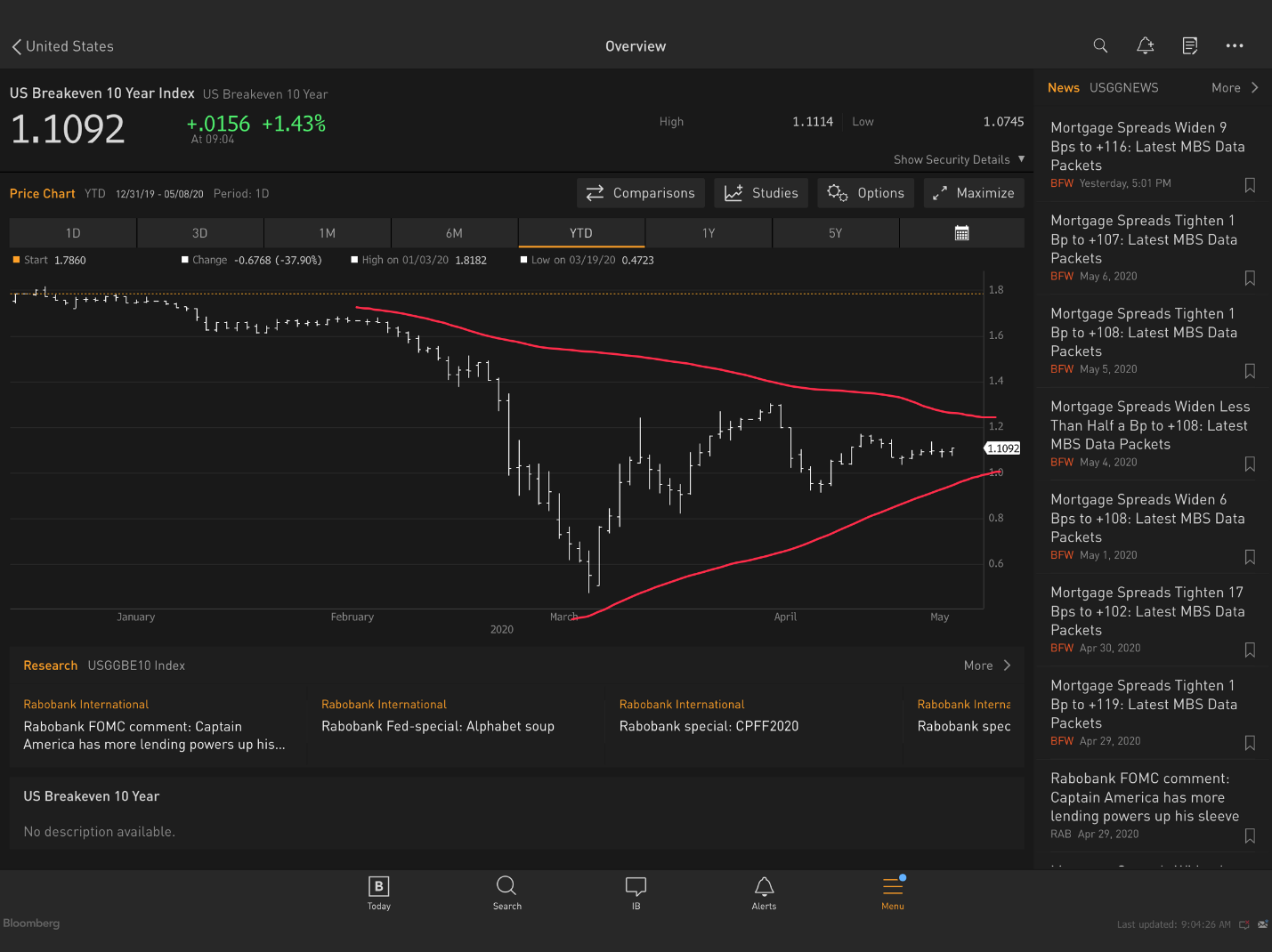Image resolution: width=1272 pixels, height=952 pixels.
Task: Open Alerts in bottom navigation bar
Action: click(764, 892)
